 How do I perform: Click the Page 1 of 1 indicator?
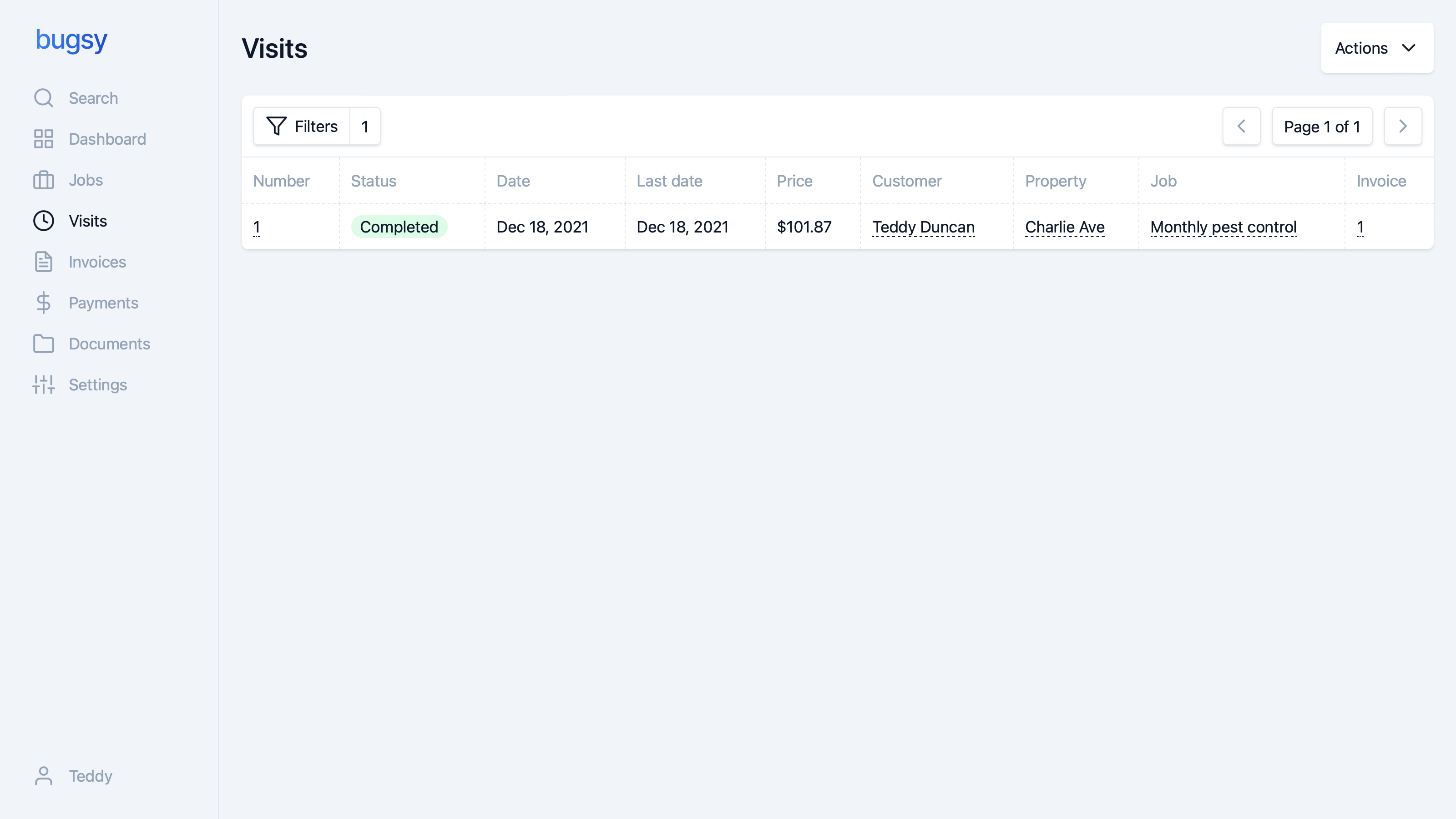(x=1321, y=126)
